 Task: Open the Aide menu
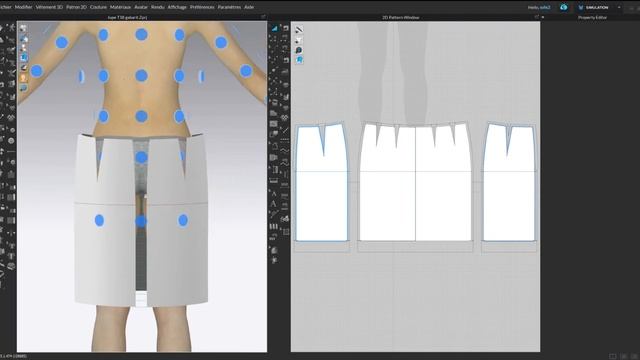pos(249,7)
